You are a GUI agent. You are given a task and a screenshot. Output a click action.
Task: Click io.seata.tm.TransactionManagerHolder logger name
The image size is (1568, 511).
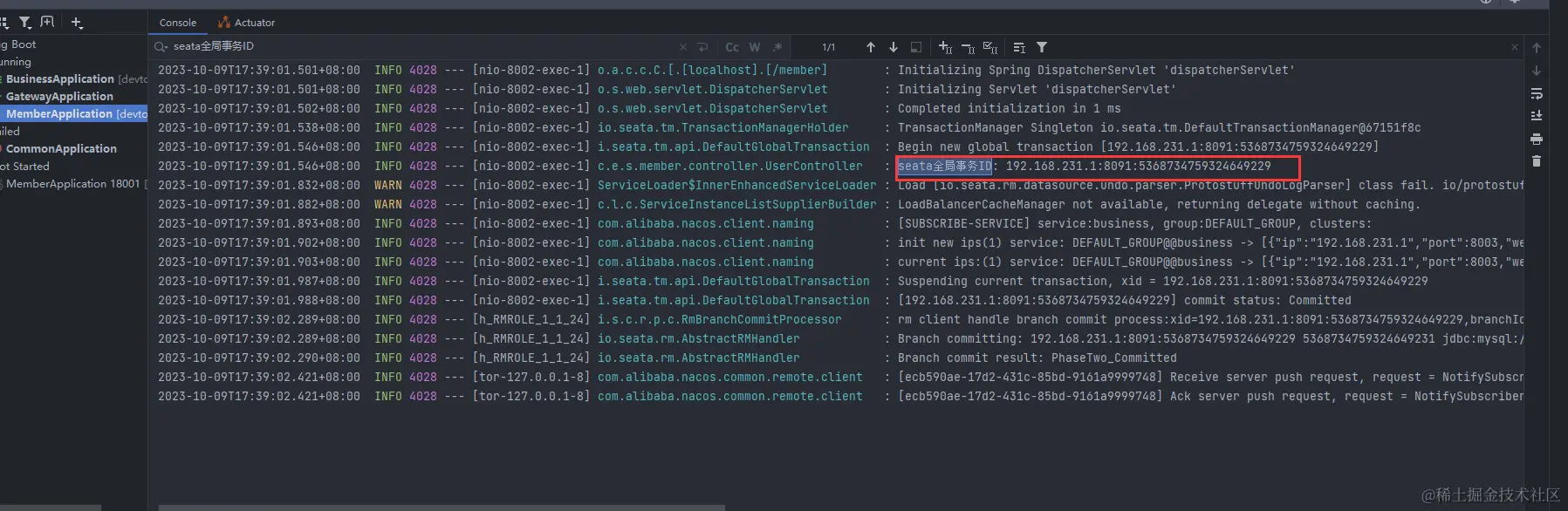(722, 127)
